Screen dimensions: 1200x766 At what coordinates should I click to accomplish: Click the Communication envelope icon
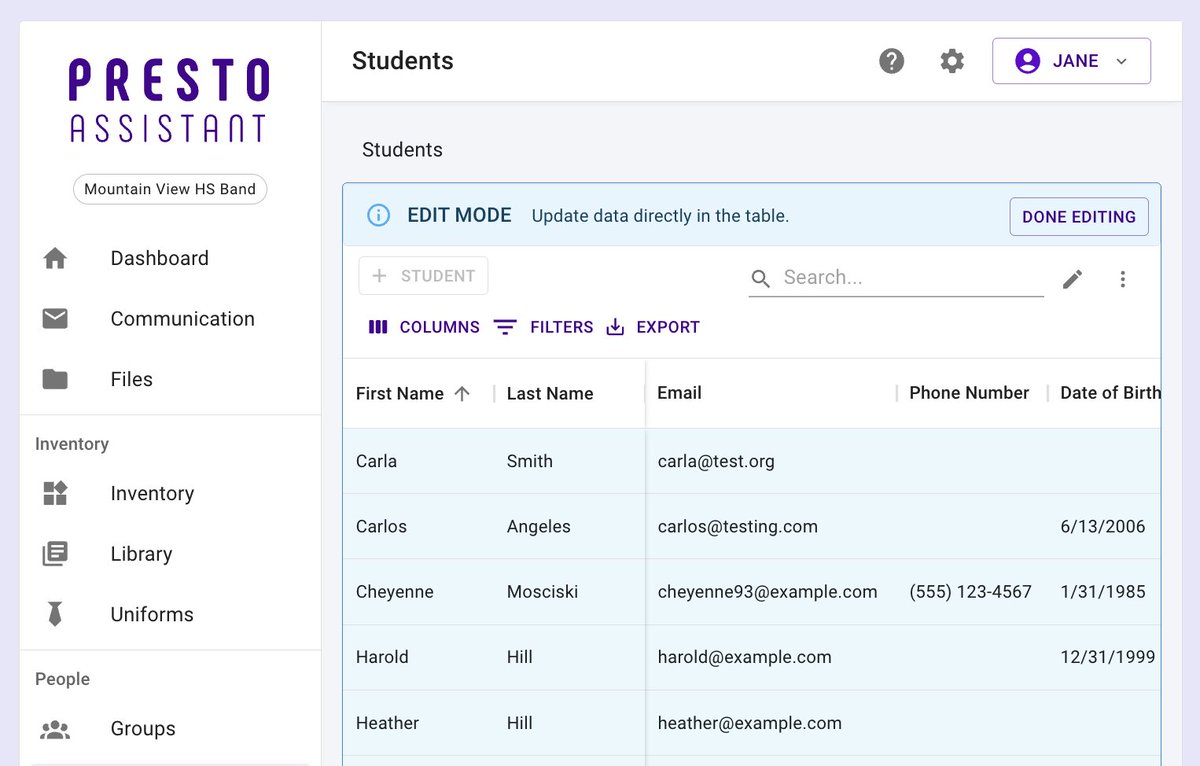[x=55, y=319]
